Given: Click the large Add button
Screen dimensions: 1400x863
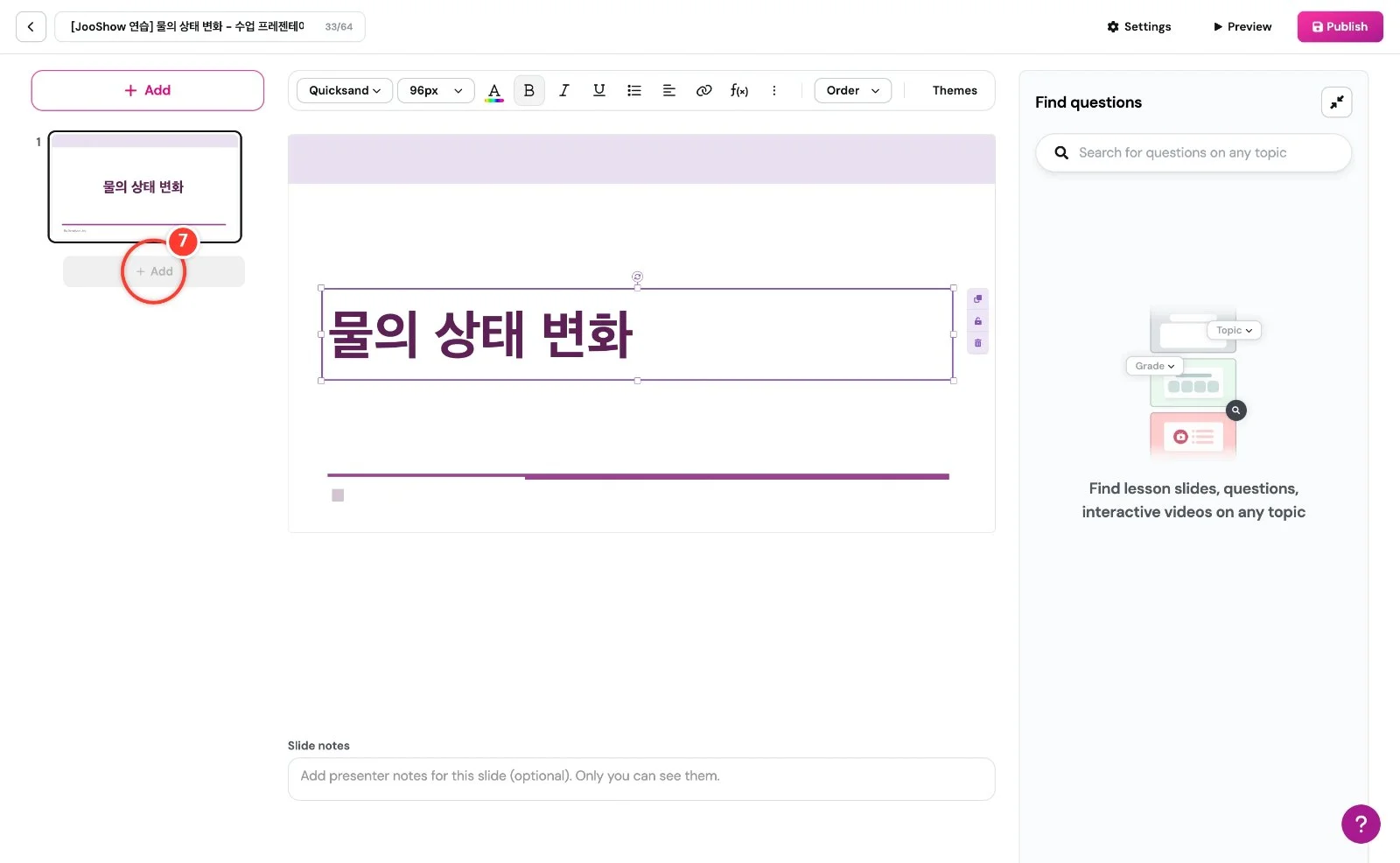Looking at the screenshot, I should tap(148, 90).
